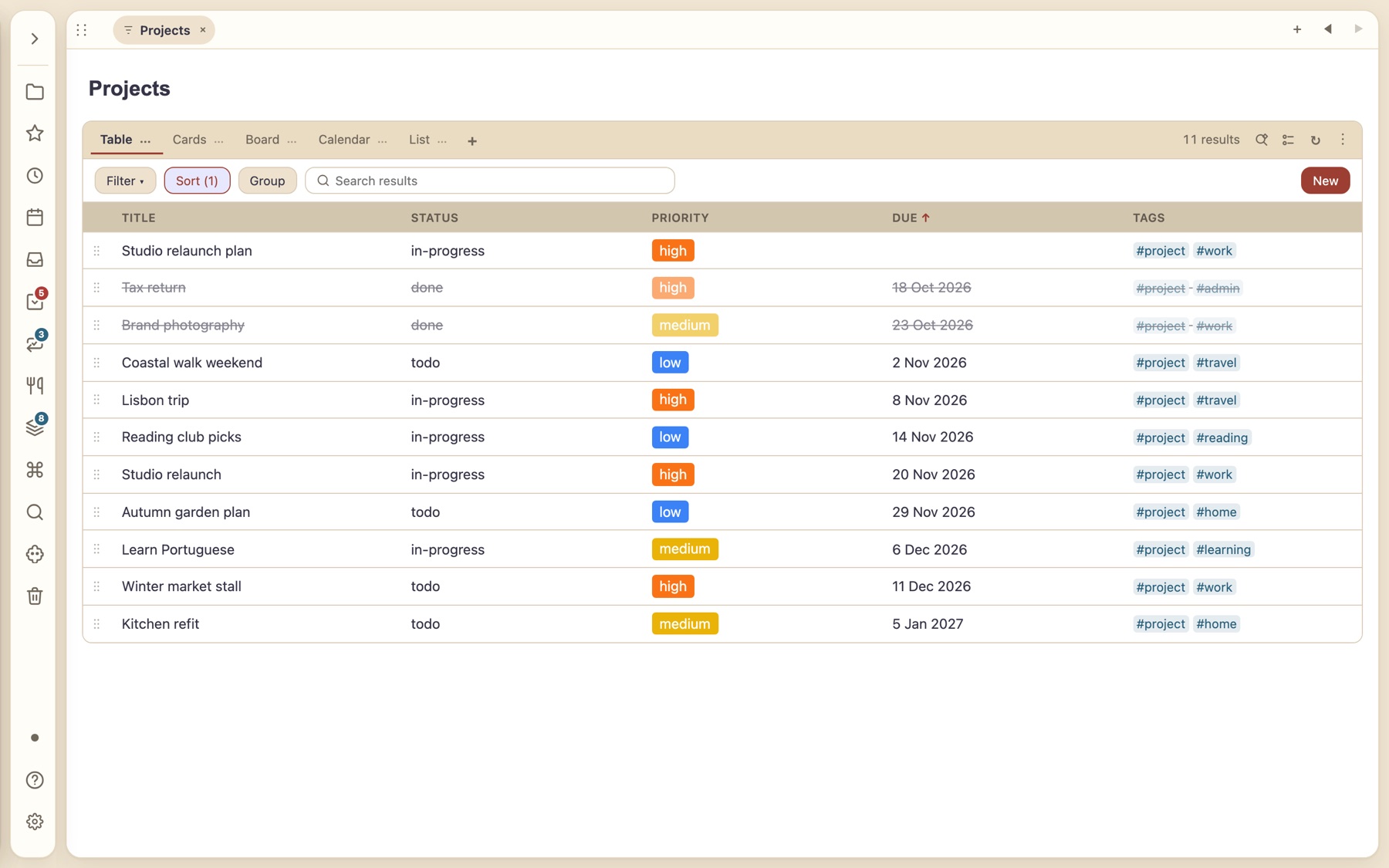
Task: Open the fork and knife icon
Action: pos(35,386)
